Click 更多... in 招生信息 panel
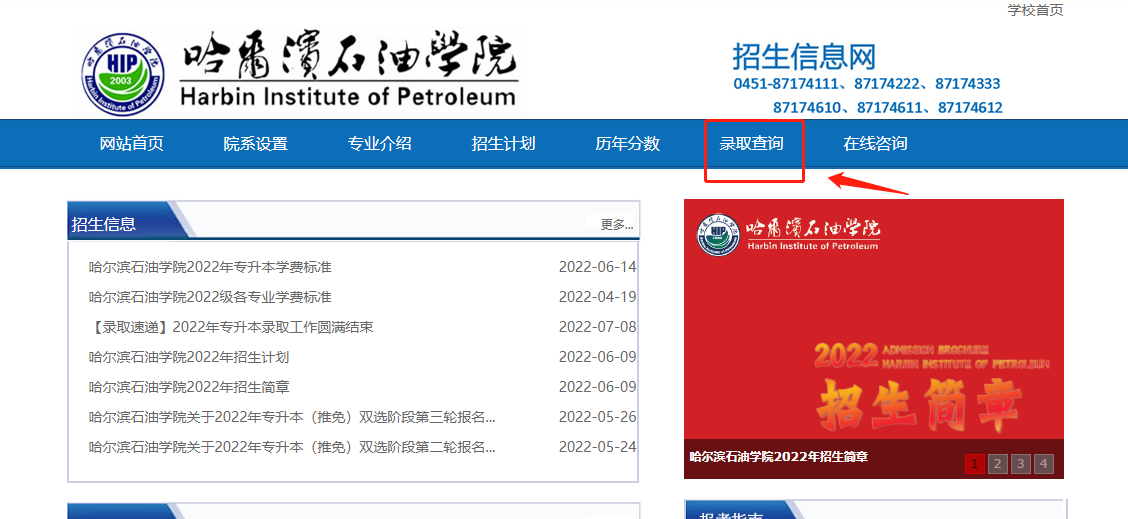Screen dimensions: 1128x519 pyautogui.click(x=616, y=224)
